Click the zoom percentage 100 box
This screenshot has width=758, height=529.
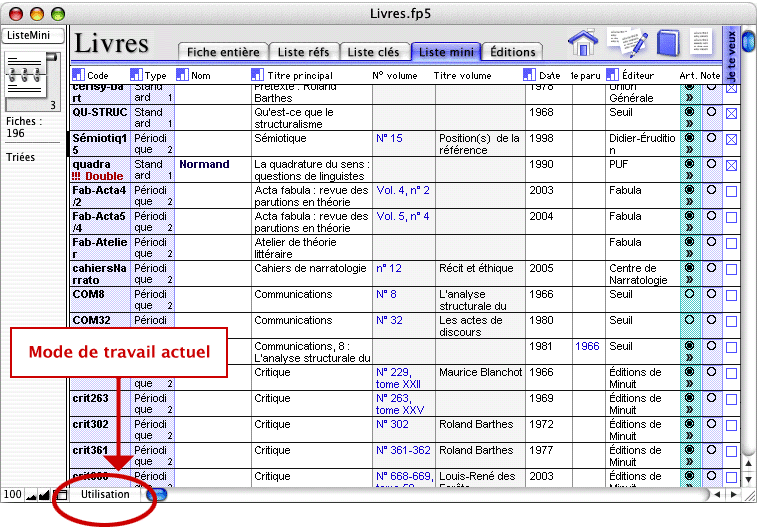(x=13, y=495)
